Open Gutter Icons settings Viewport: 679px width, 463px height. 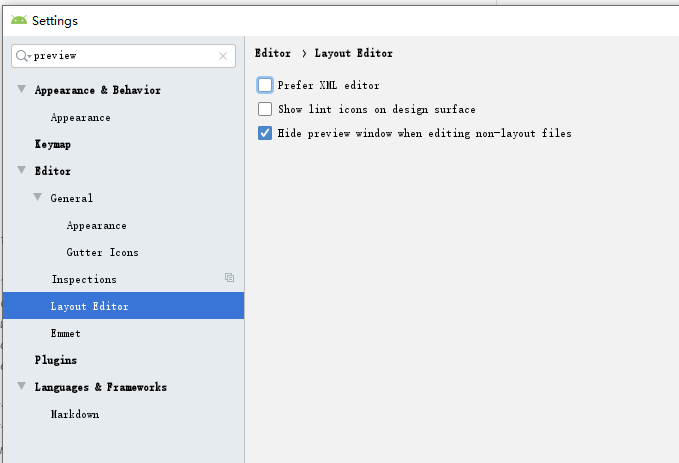point(103,252)
